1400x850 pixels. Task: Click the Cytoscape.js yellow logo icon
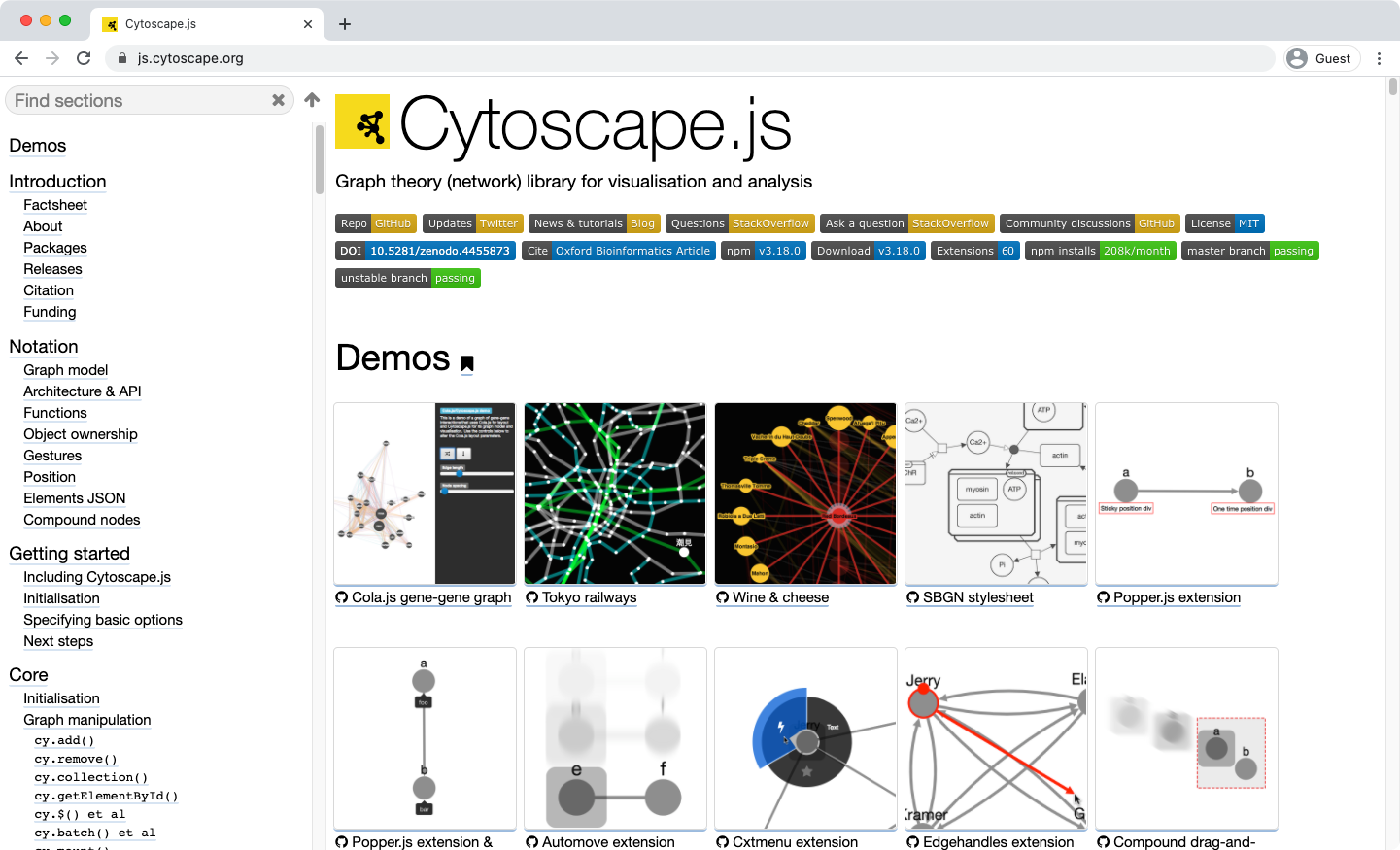point(362,121)
